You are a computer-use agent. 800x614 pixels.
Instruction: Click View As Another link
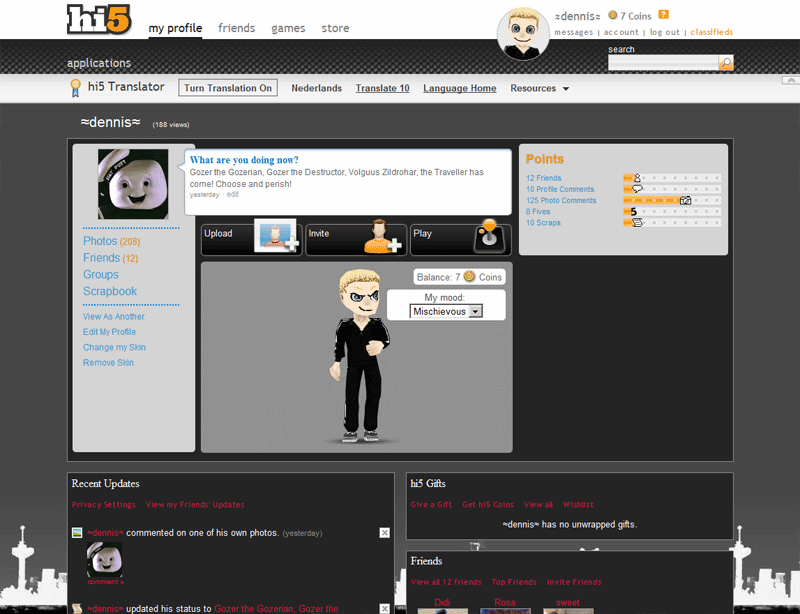114,316
